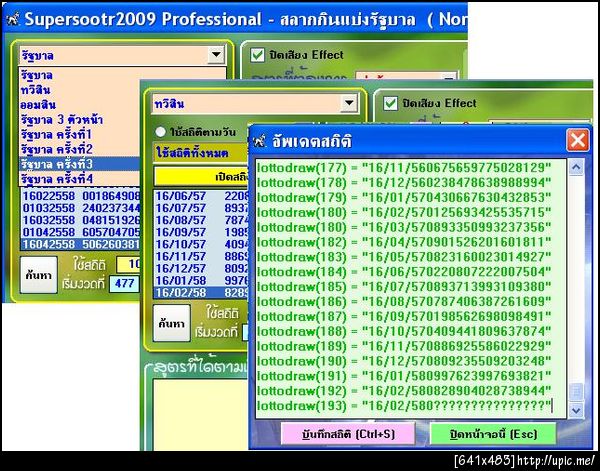Click the lottodraw(182) line in the editor
This screenshot has height=471, width=600.
coord(404,242)
